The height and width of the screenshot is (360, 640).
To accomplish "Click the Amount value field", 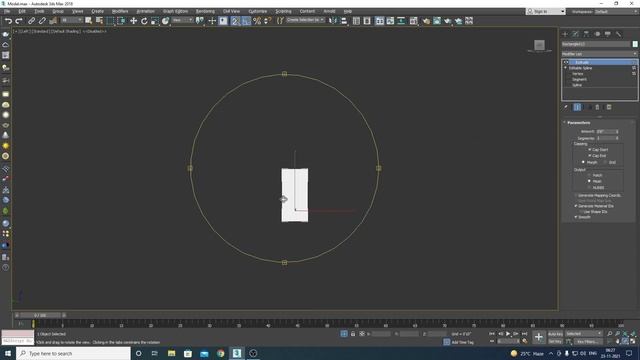I will pyautogui.click(x=605, y=131).
